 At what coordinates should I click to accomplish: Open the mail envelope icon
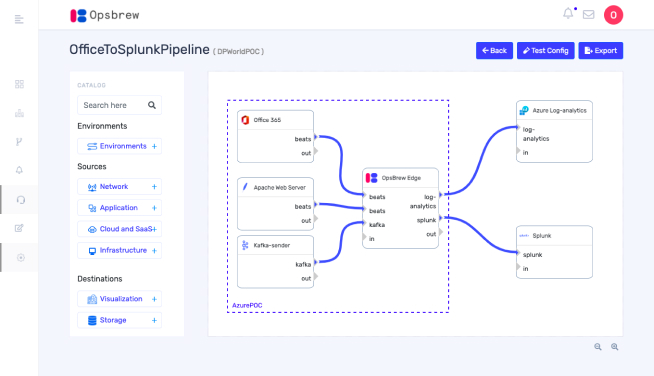click(x=589, y=15)
